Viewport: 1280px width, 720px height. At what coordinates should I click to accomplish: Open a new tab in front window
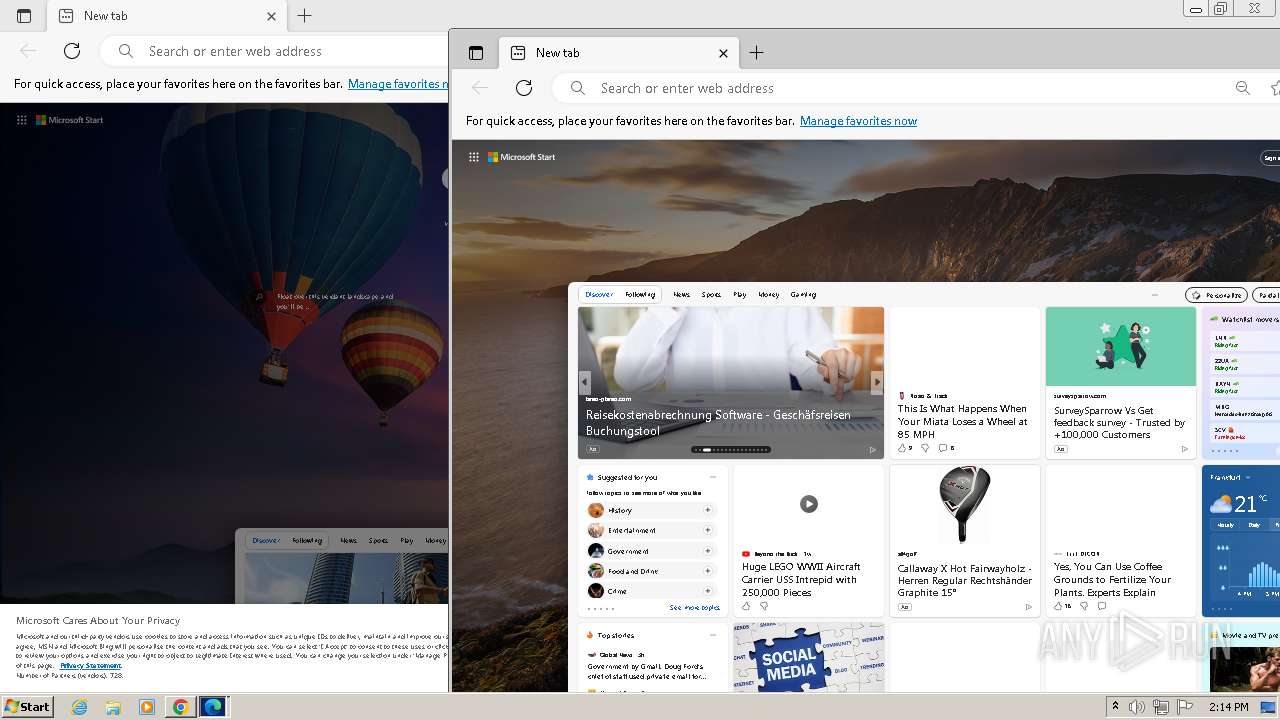point(757,53)
